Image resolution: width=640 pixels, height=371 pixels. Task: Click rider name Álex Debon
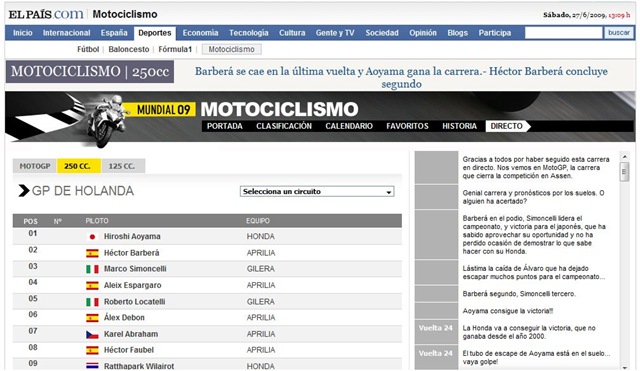click(124, 318)
